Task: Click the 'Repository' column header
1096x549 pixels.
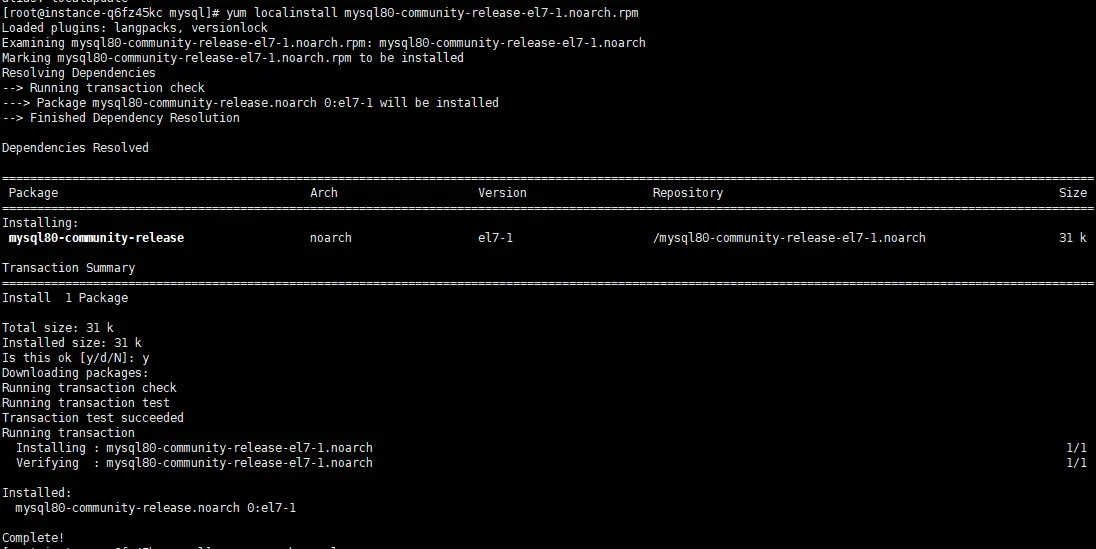Action: (688, 192)
